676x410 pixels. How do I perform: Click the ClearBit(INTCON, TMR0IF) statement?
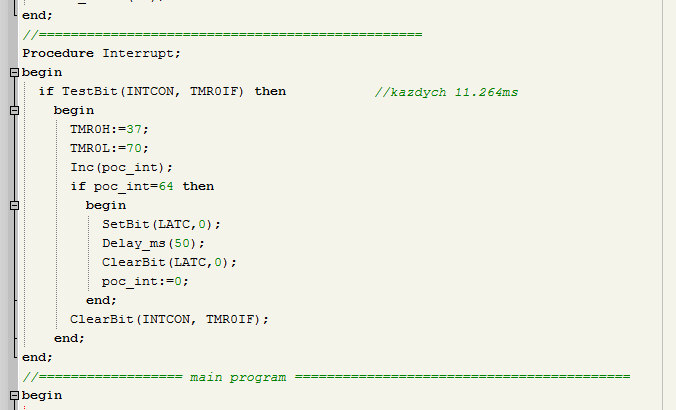click(169, 319)
